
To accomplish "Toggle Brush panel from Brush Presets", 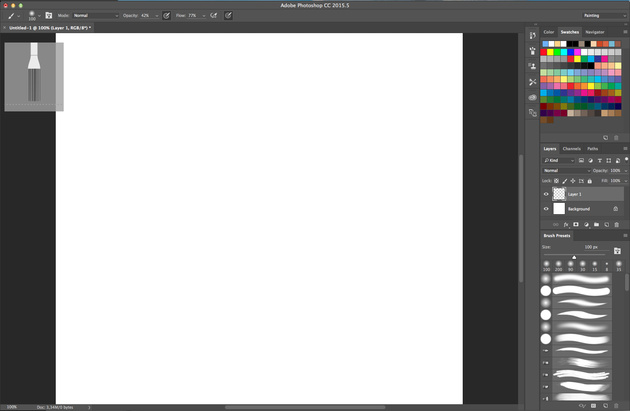I will (x=617, y=251).
